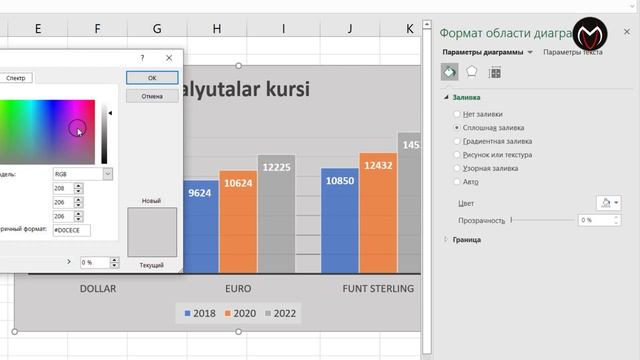Close the color dialog with X
The image size is (640, 360).
coord(169,58)
